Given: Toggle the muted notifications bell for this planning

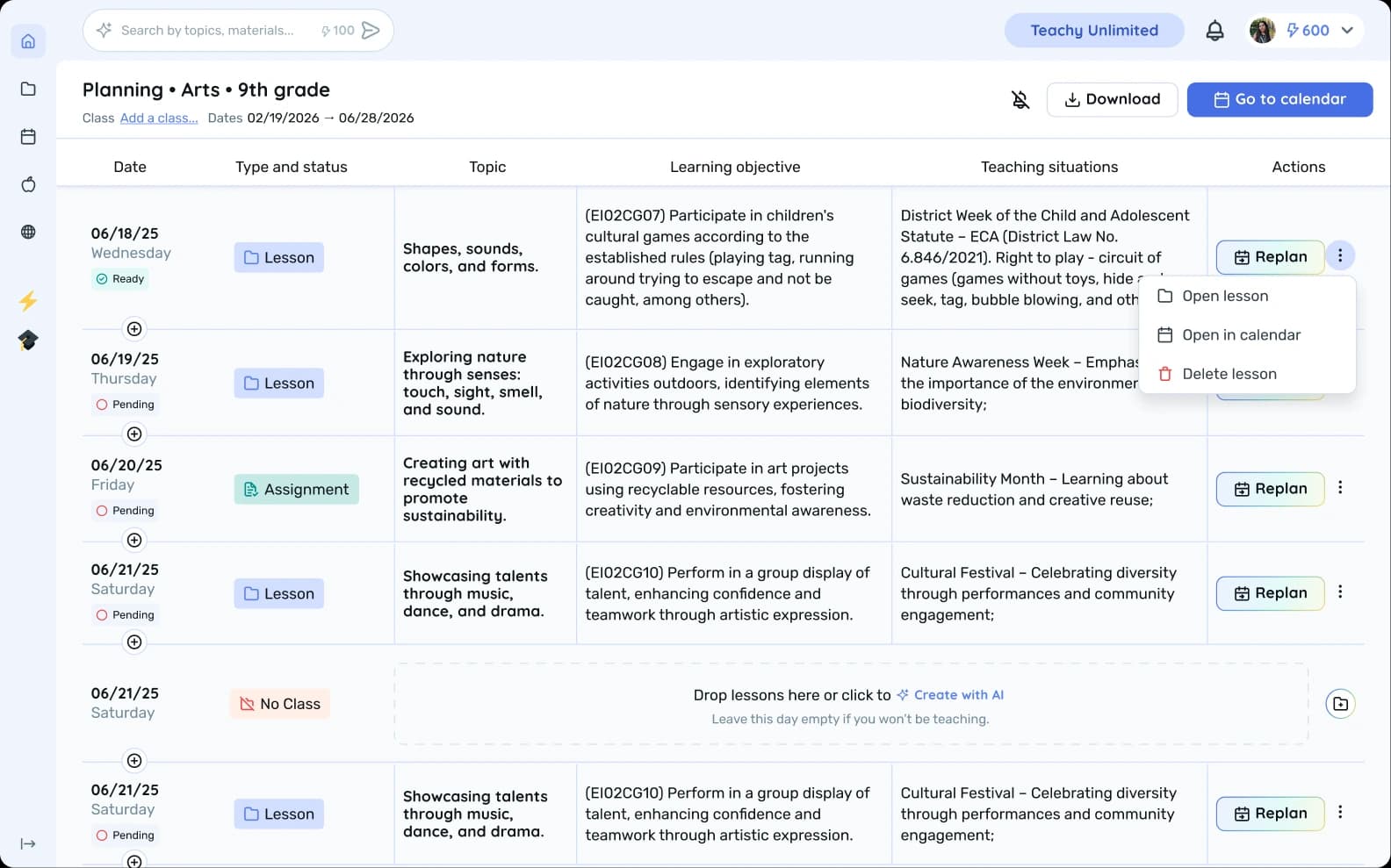Looking at the screenshot, I should click(x=1020, y=99).
